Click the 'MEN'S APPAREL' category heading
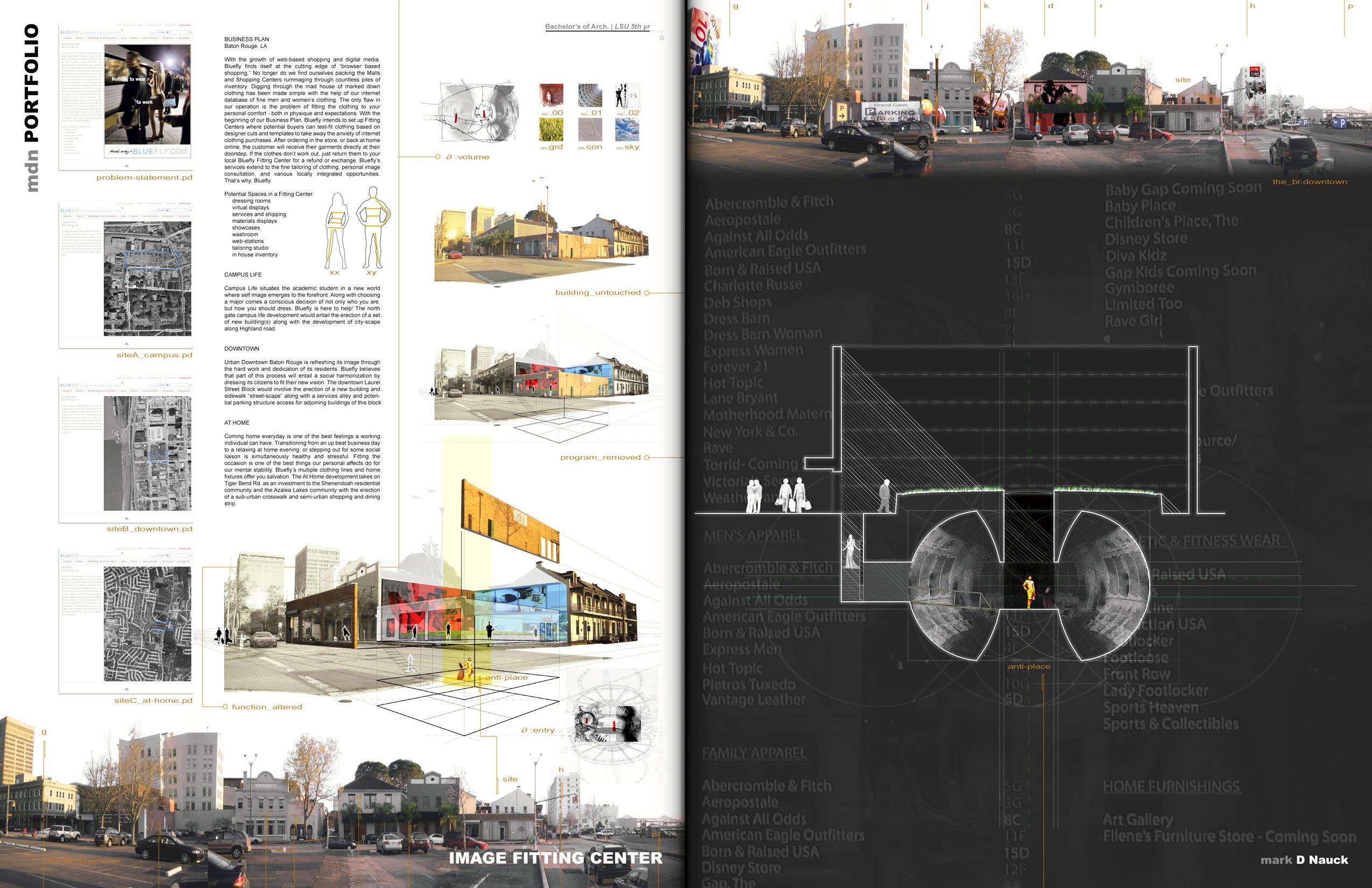The image size is (1372, 888). pos(753,536)
